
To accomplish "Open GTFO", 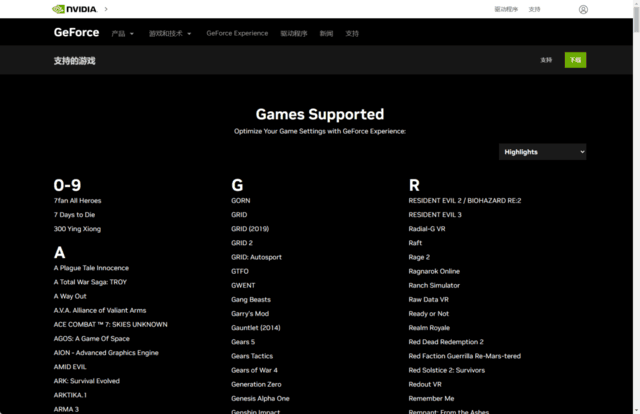I will 240,272.
